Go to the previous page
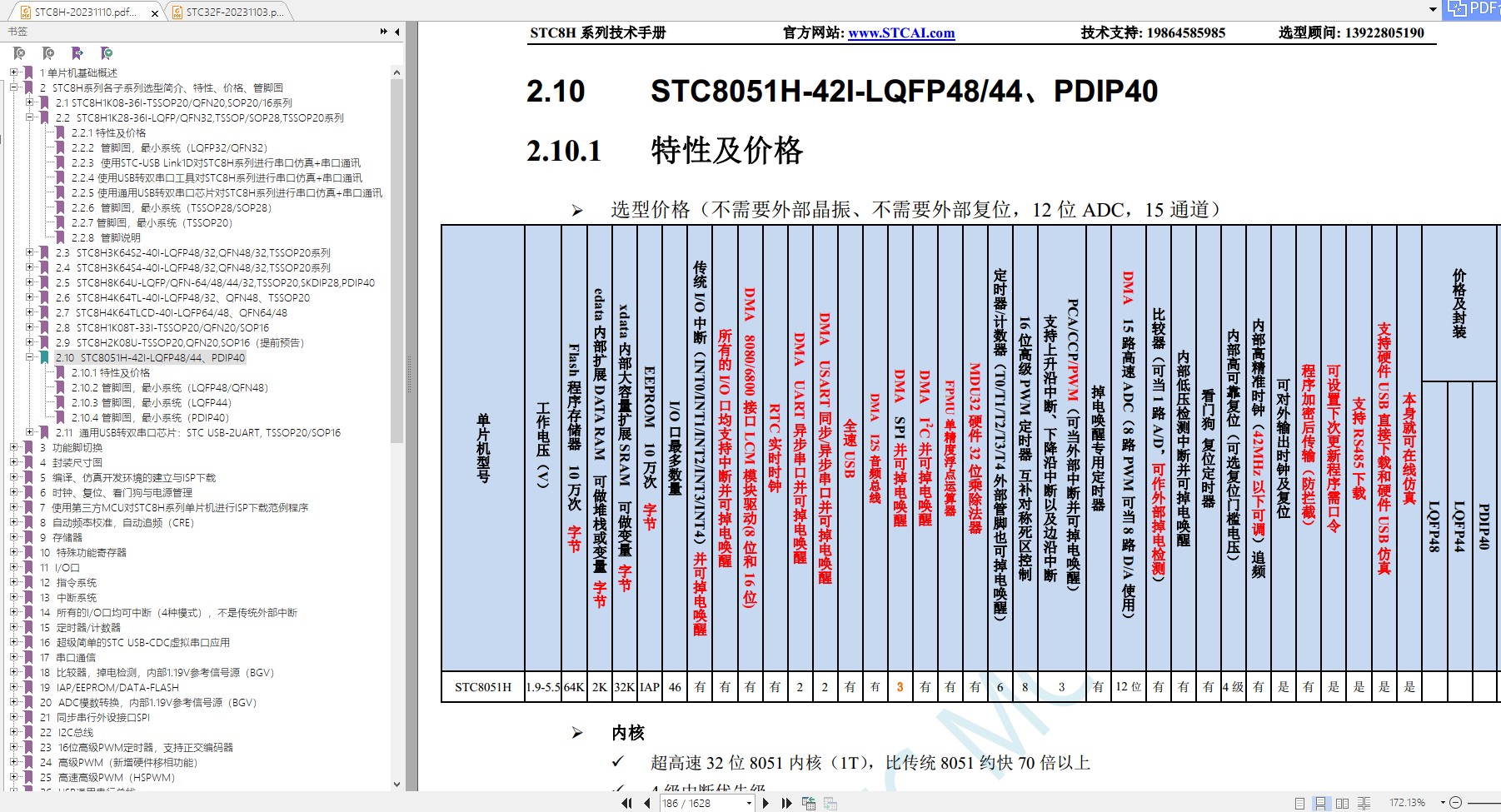 point(646,803)
